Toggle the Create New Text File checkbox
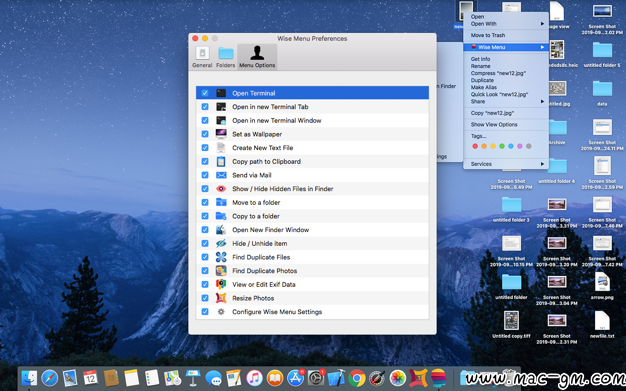 [x=205, y=148]
